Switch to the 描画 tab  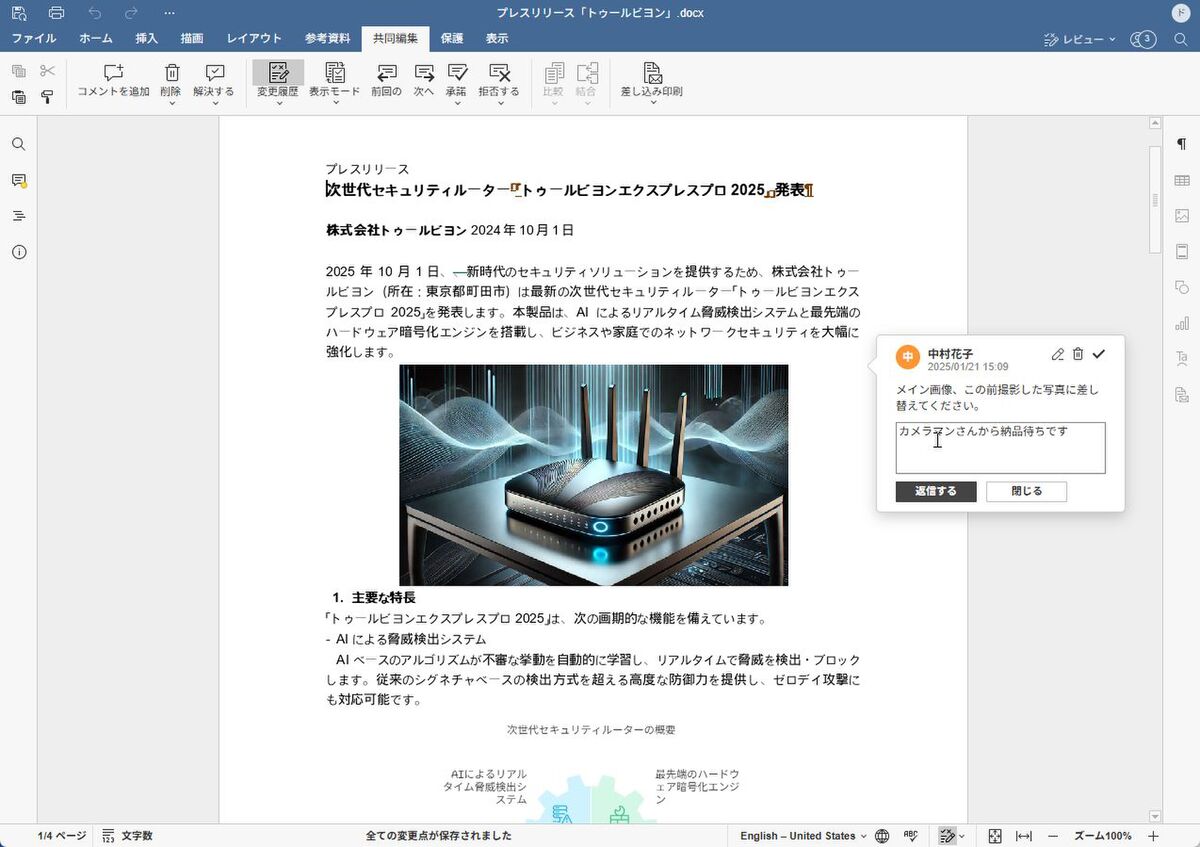coord(192,39)
